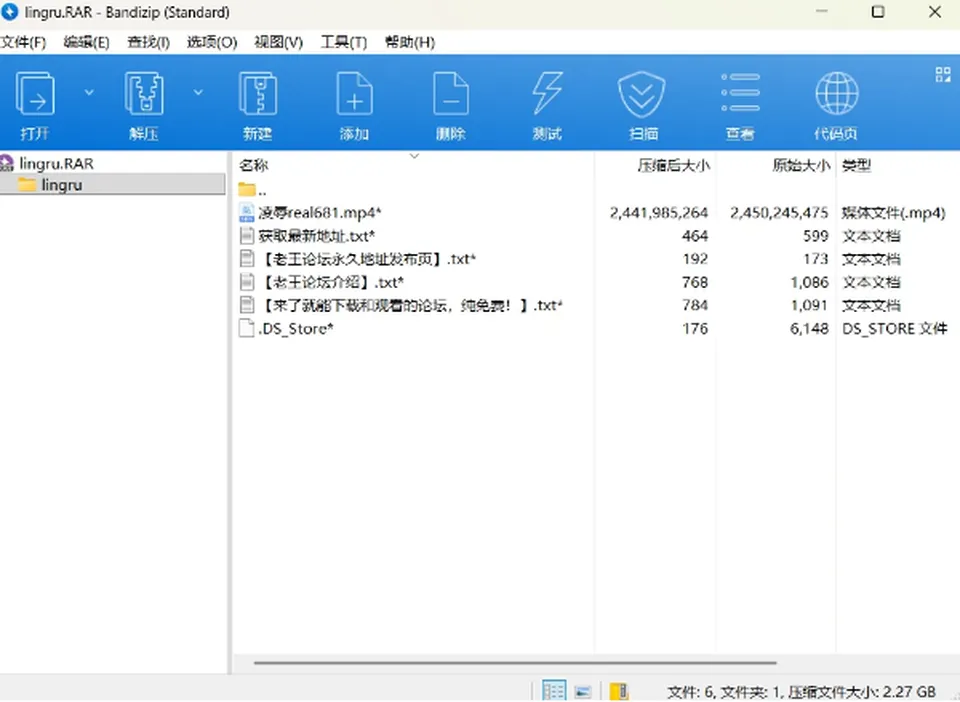Image resolution: width=960 pixels, height=702 pixels.
Task: Switch to icon view in status bar
Action: click(x=583, y=692)
